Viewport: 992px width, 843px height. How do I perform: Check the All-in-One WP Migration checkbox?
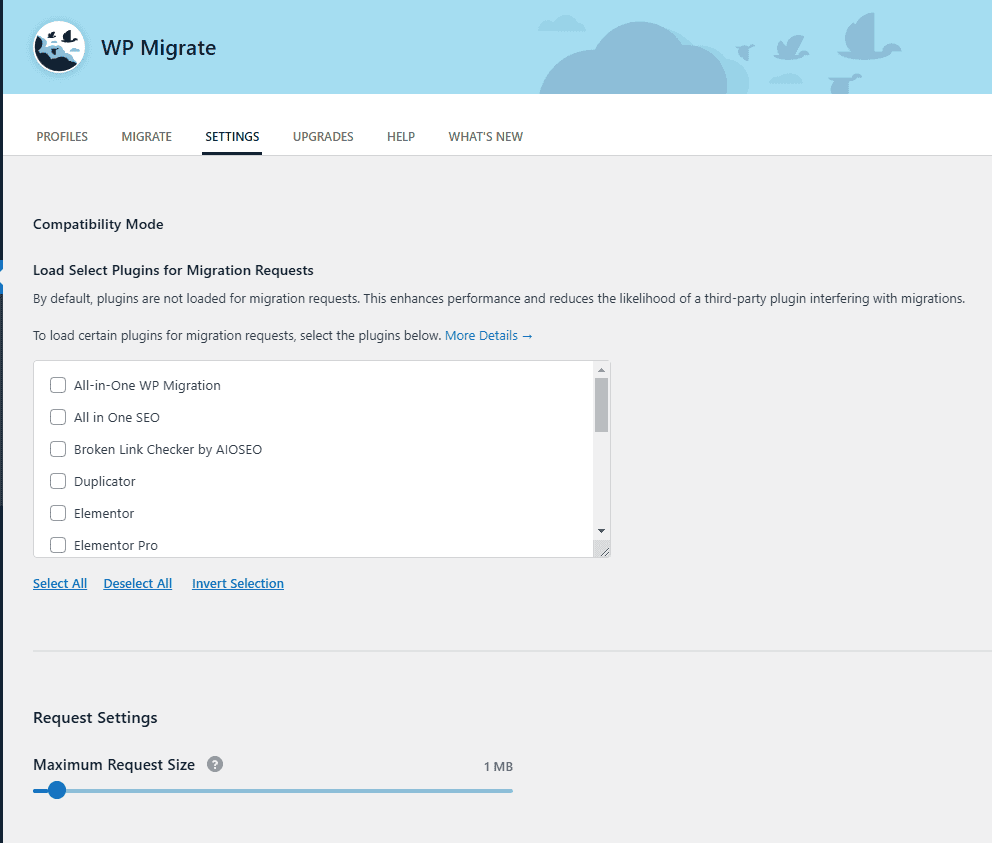(x=58, y=385)
